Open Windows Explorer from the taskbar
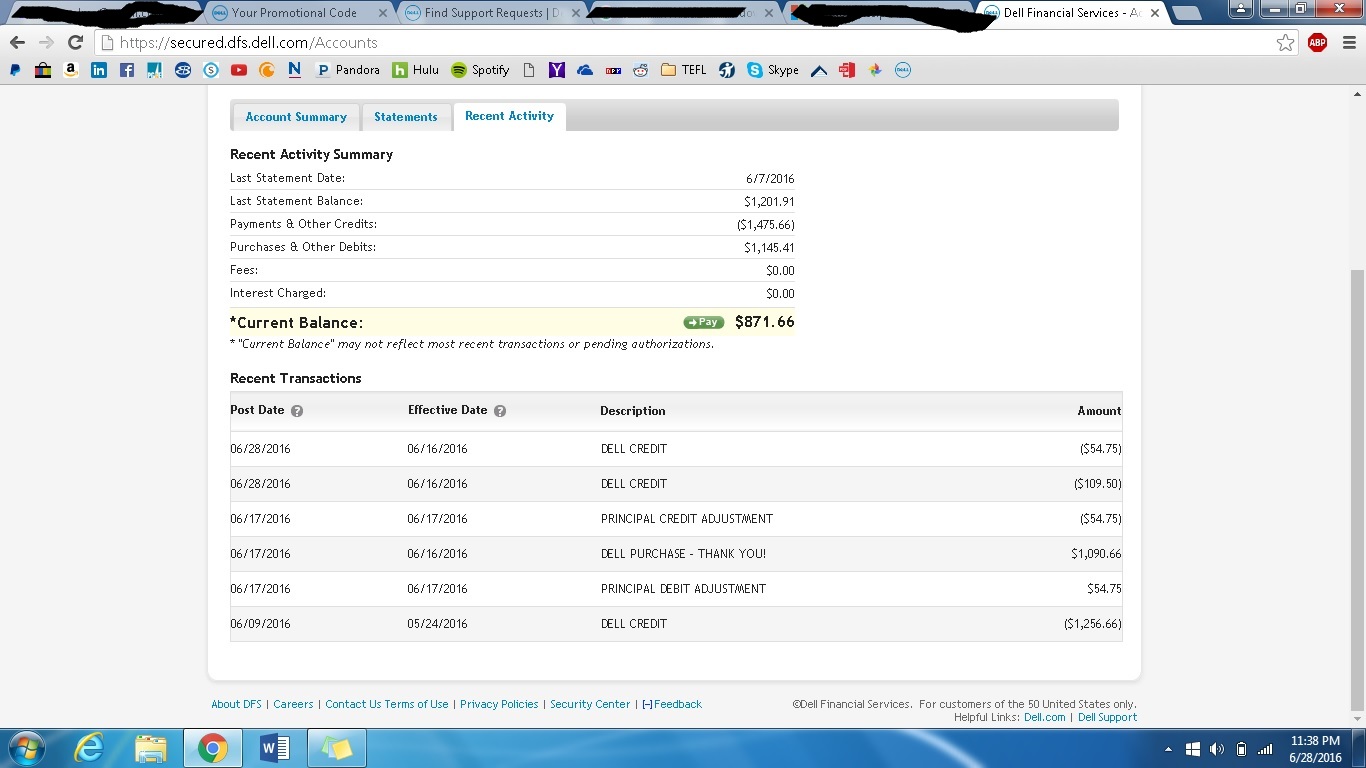 [x=151, y=748]
